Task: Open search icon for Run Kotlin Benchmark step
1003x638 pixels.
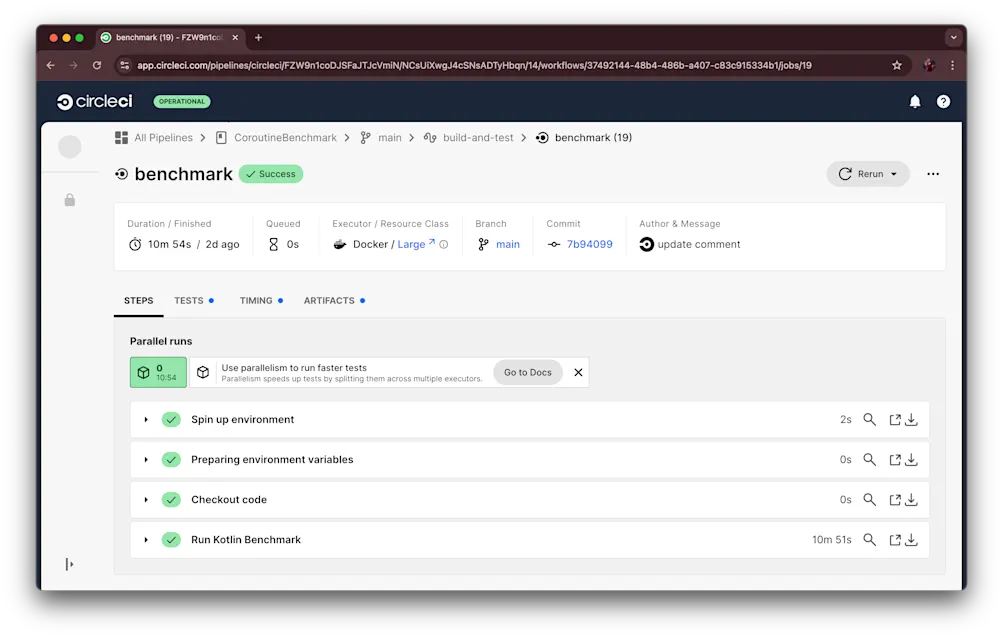Action: pyautogui.click(x=869, y=539)
